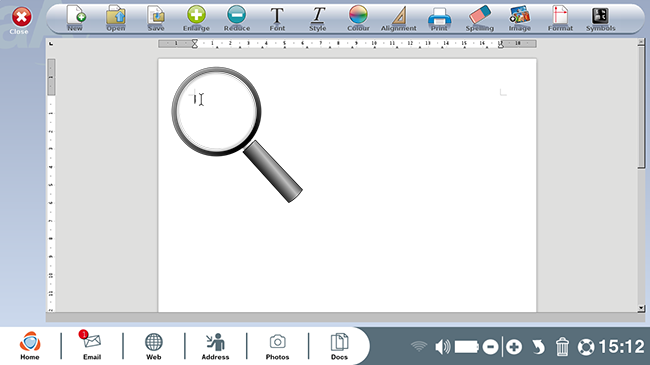Enlarge the text with green plus
The width and height of the screenshot is (650, 365).
tap(196, 18)
